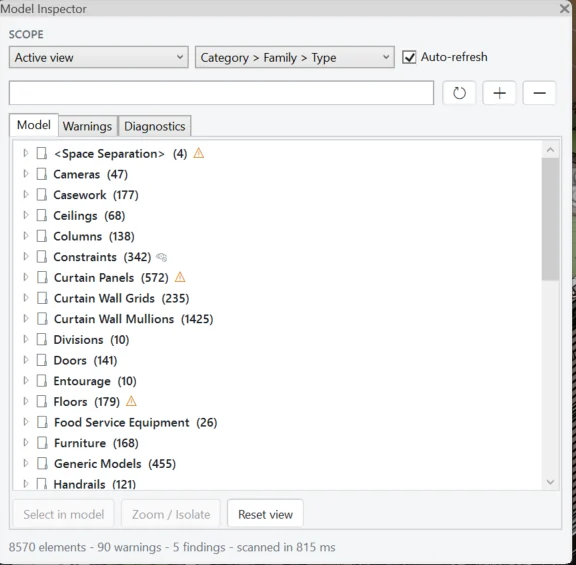Click the minus collapse-all button
The image size is (576, 565).
[539, 93]
